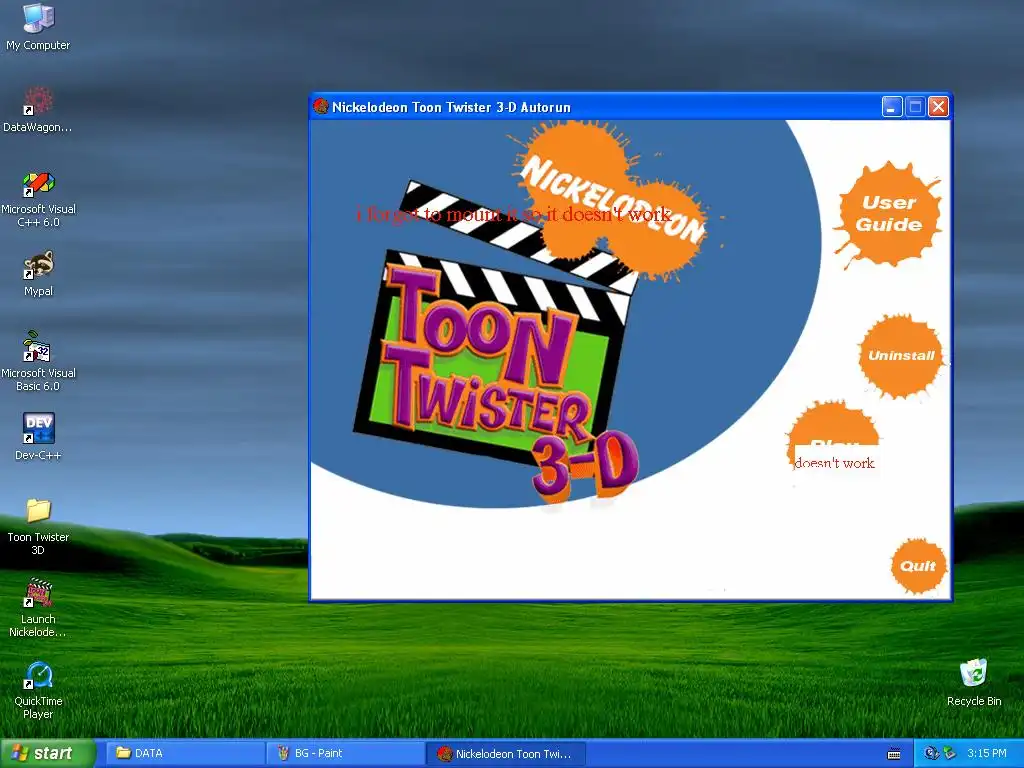Click the Uninstall splat button
This screenshot has width=1024, height=768.
click(x=901, y=356)
